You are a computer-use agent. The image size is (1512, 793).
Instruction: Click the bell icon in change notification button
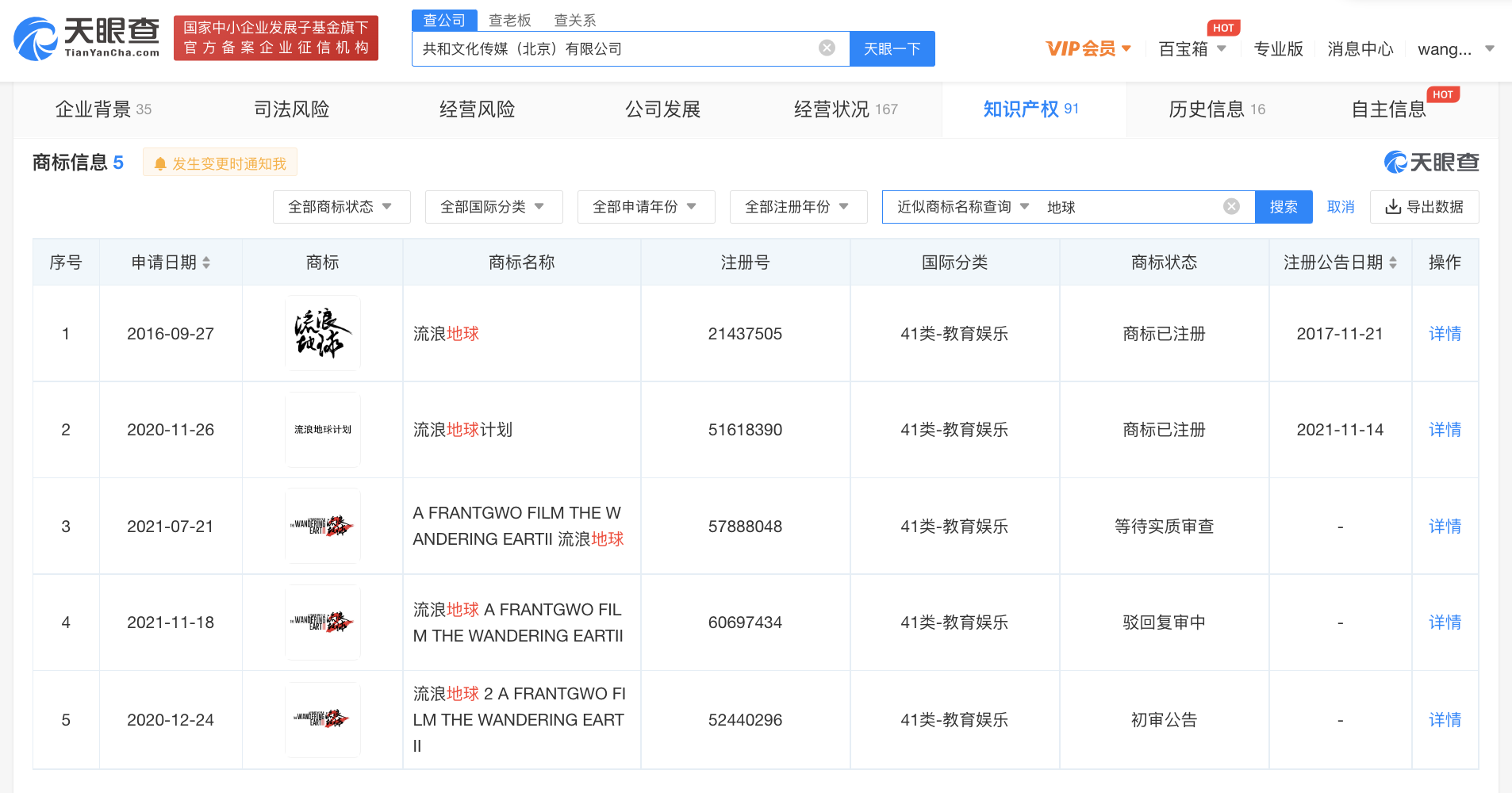point(160,163)
